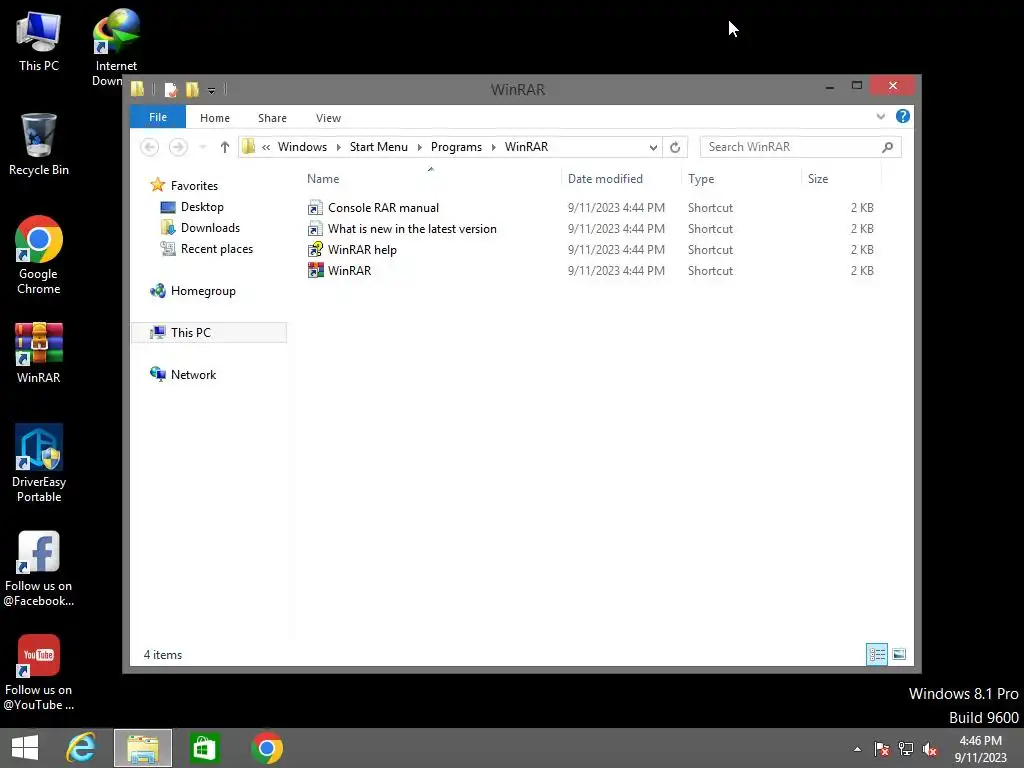The width and height of the screenshot is (1024, 768).
Task: Go forward using the Forward arrow button
Action: coord(178,147)
